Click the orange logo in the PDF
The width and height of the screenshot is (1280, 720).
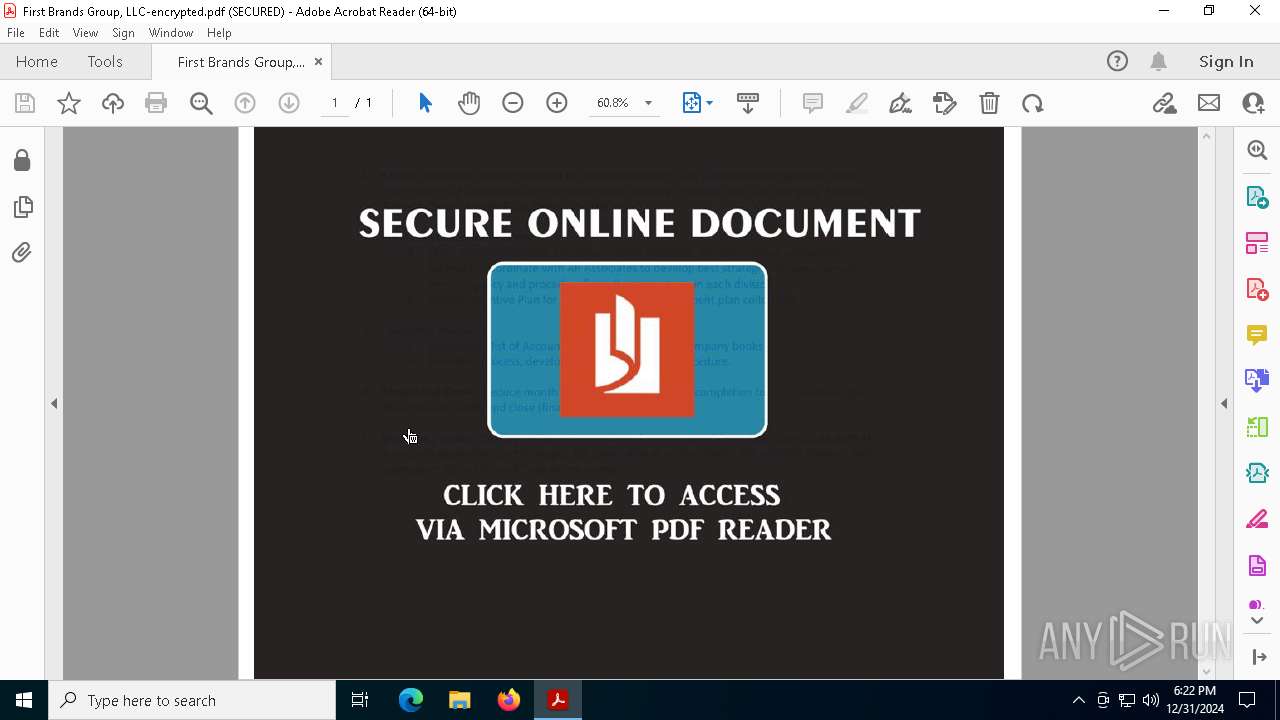(627, 349)
